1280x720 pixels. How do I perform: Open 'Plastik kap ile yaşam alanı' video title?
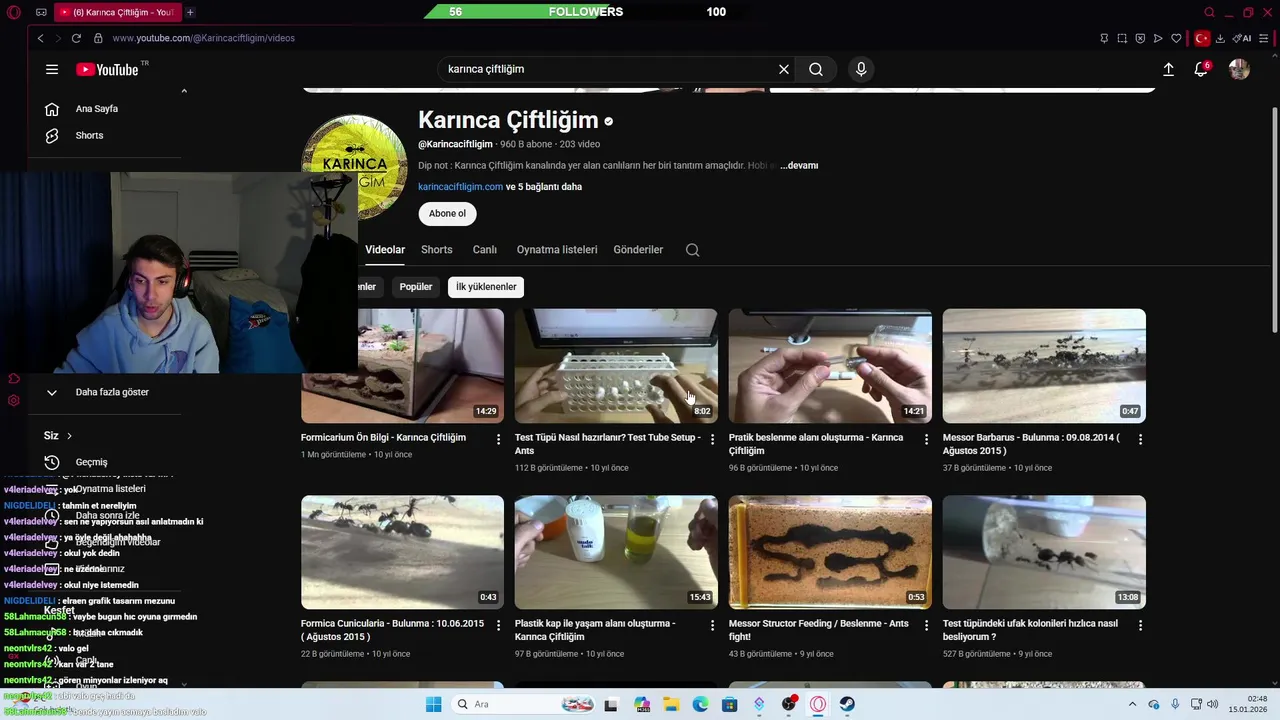(x=595, y=630)
